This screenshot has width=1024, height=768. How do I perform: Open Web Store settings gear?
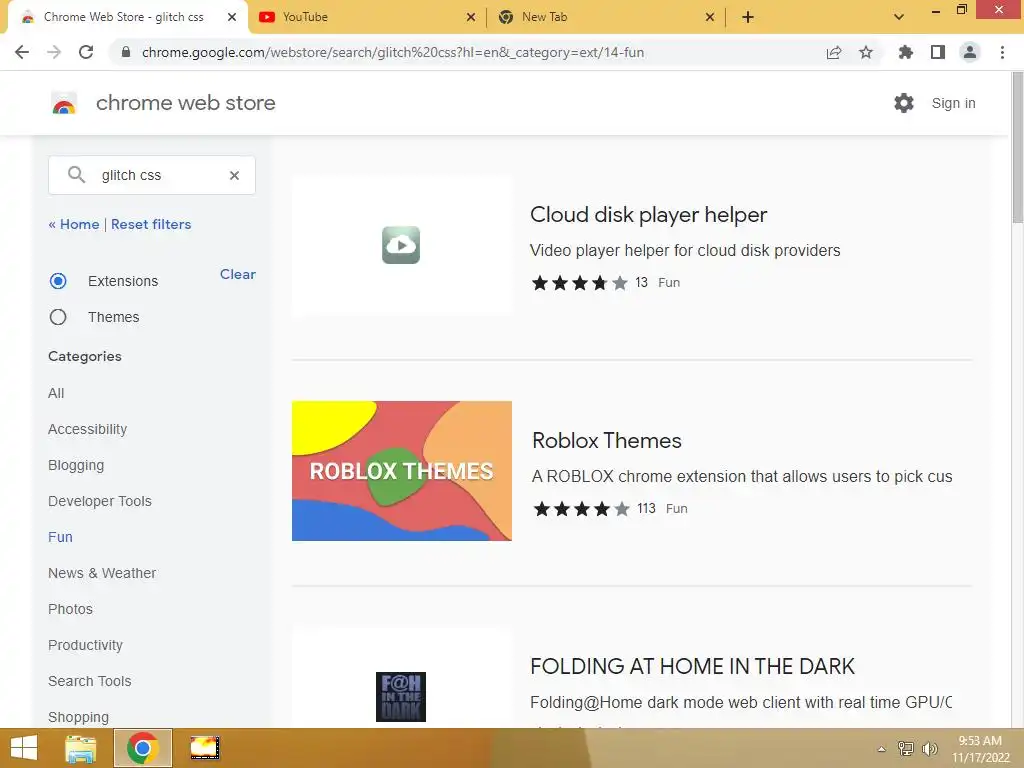[x=904, y=103]
